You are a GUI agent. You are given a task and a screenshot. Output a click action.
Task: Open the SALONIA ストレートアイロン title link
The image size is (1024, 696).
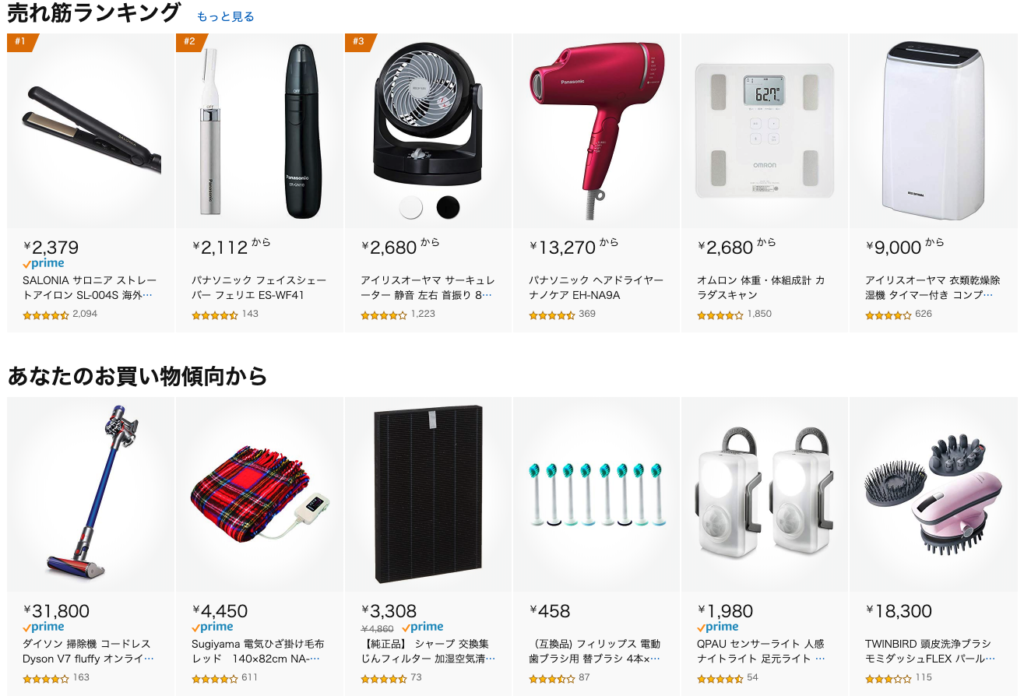(x=89, y=287)
